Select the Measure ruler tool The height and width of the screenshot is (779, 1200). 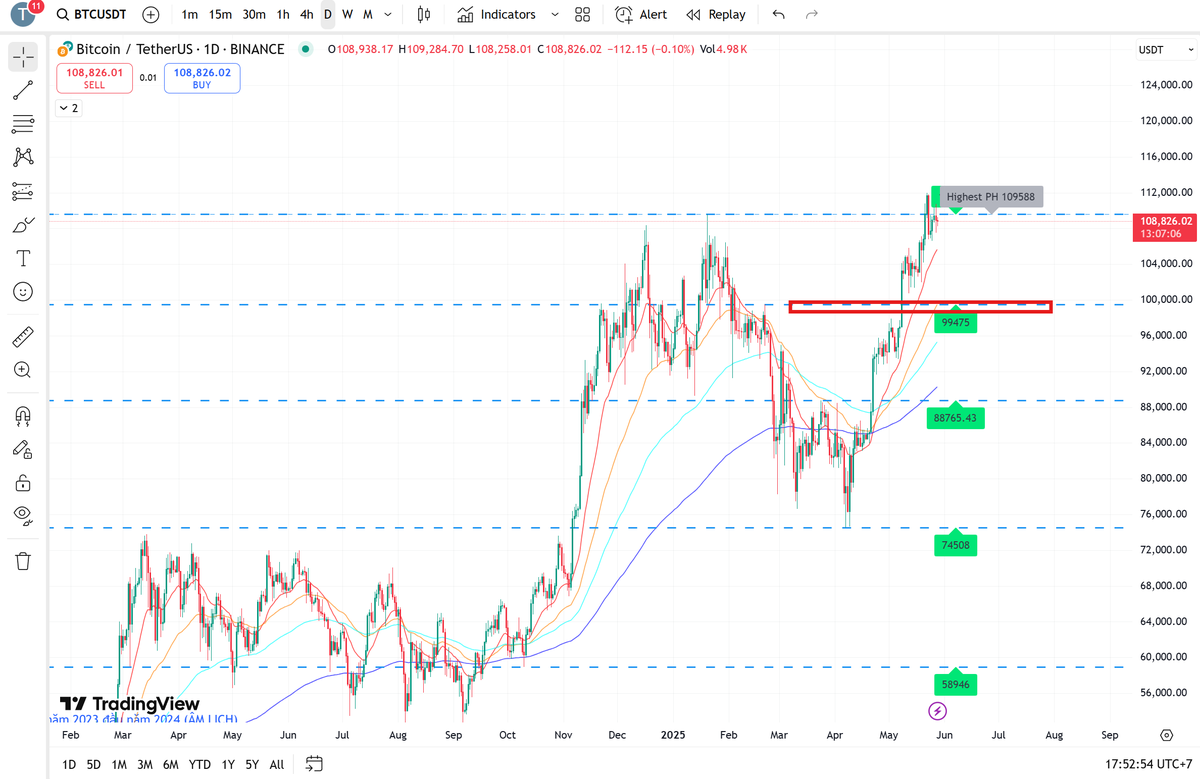[x=22, y=336]
